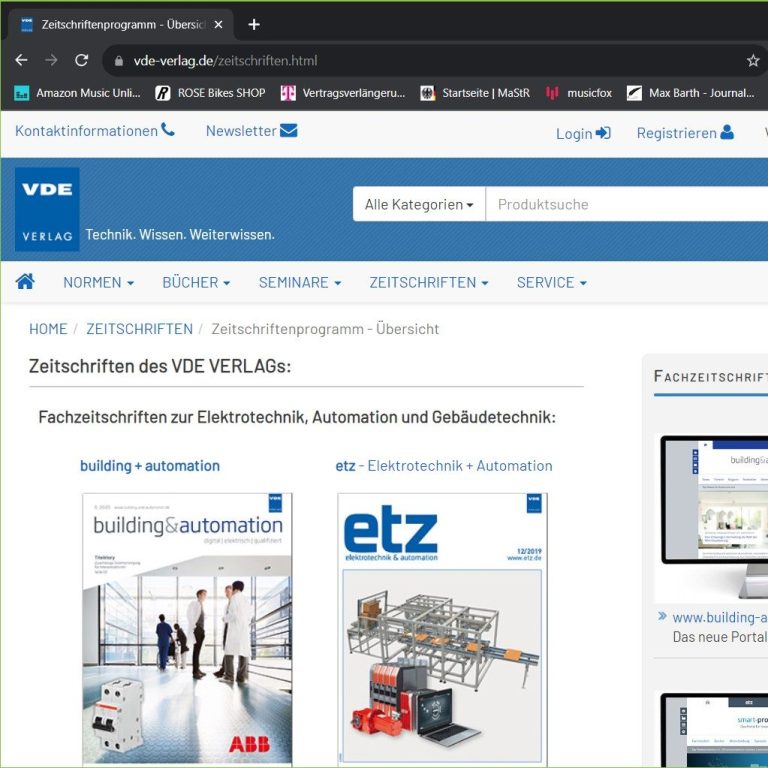Open the building + automation title link
Screen dimensions: 768x768
tap(150, 465)
